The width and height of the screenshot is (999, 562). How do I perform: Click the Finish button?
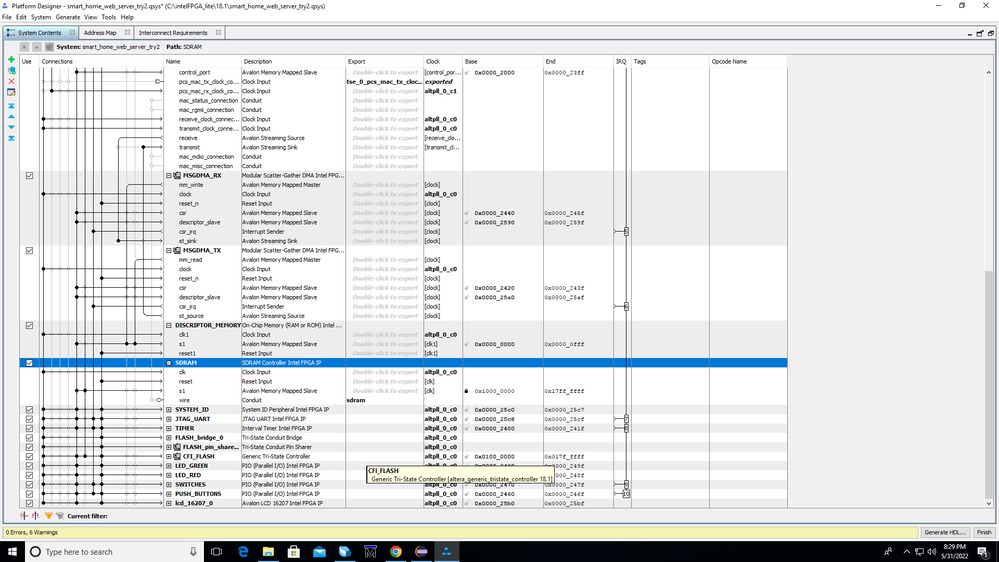click(984, 532)
